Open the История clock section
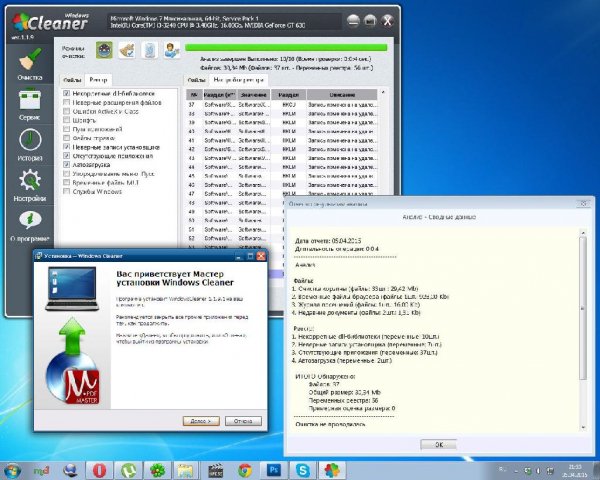This screenshot has width=600, height=480. (29, 145)
